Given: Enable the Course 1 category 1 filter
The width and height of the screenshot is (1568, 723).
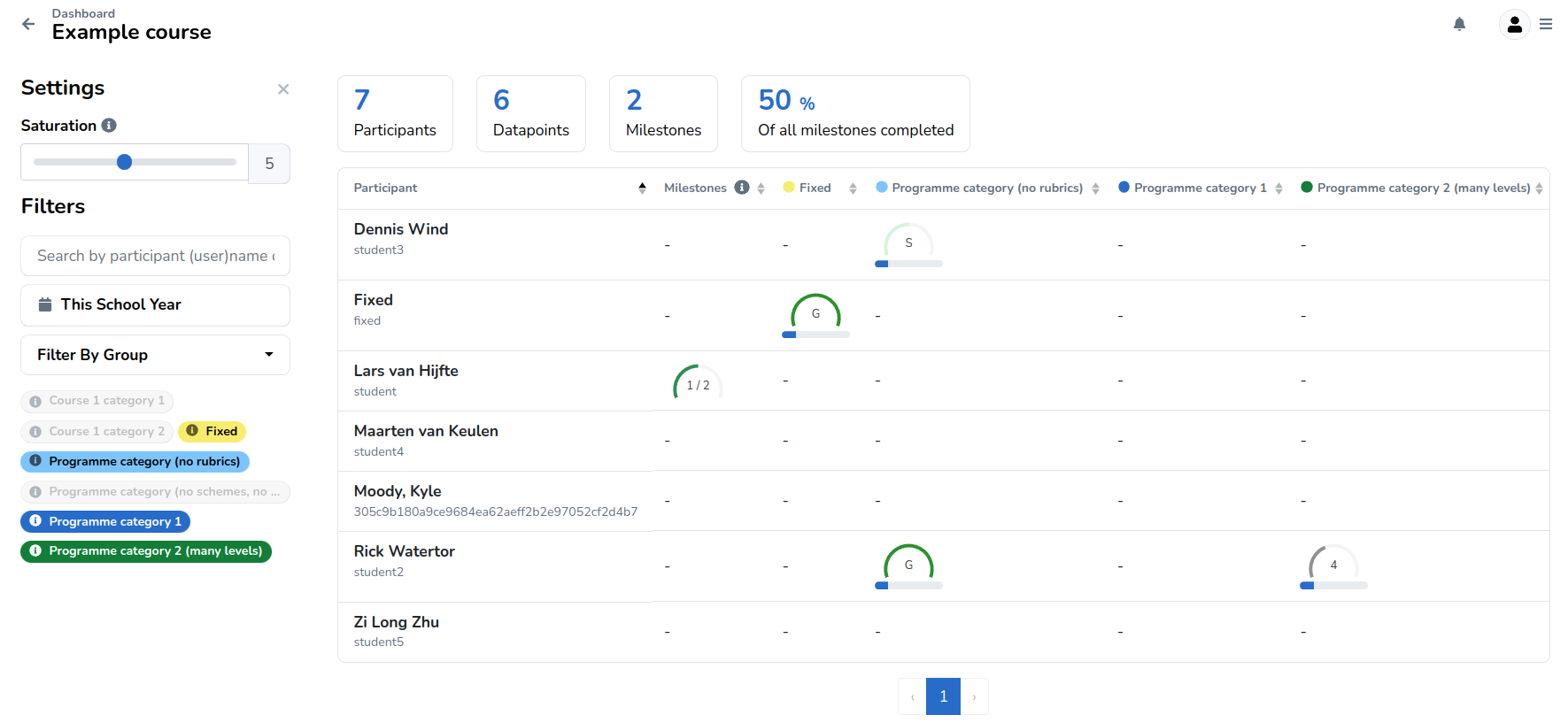Looking at the screenshot, I should click(x=97, y=401).
